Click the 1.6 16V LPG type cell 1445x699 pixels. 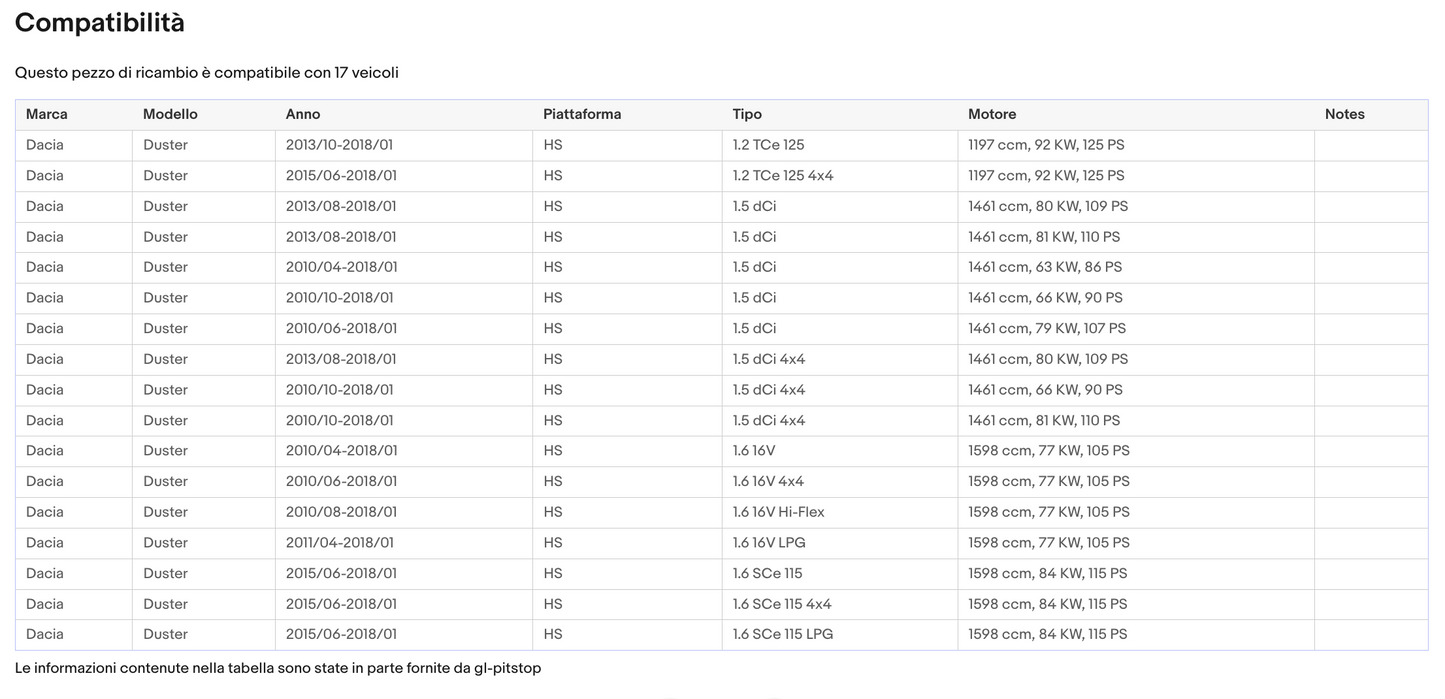[x=769, y=543]
